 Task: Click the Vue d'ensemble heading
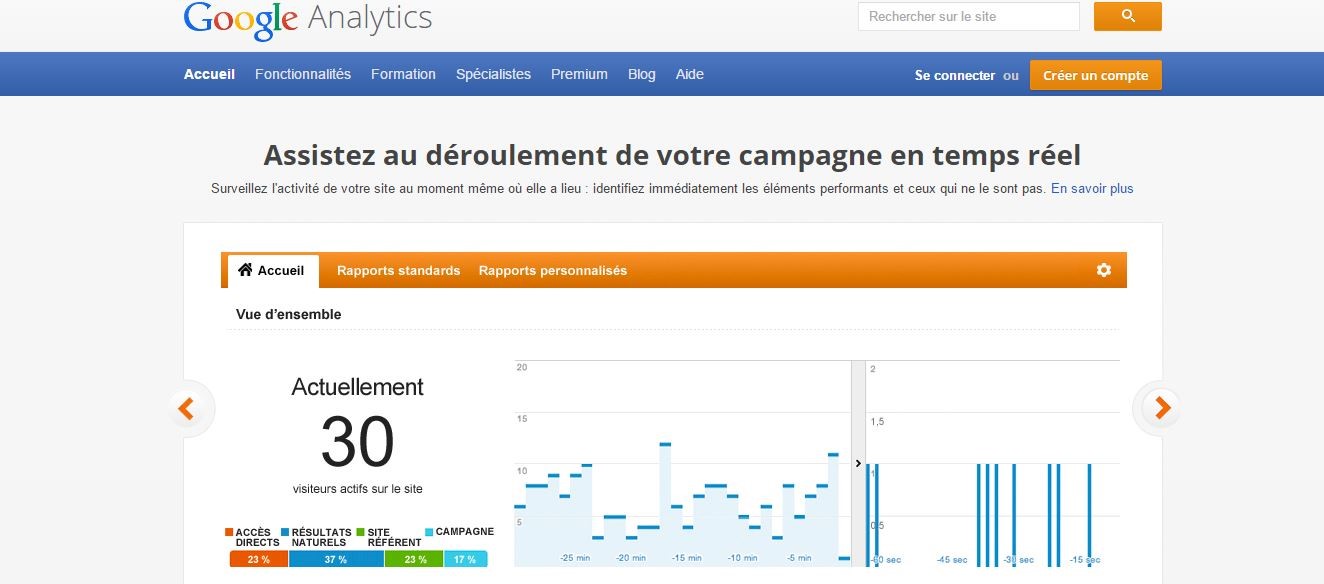289,314
